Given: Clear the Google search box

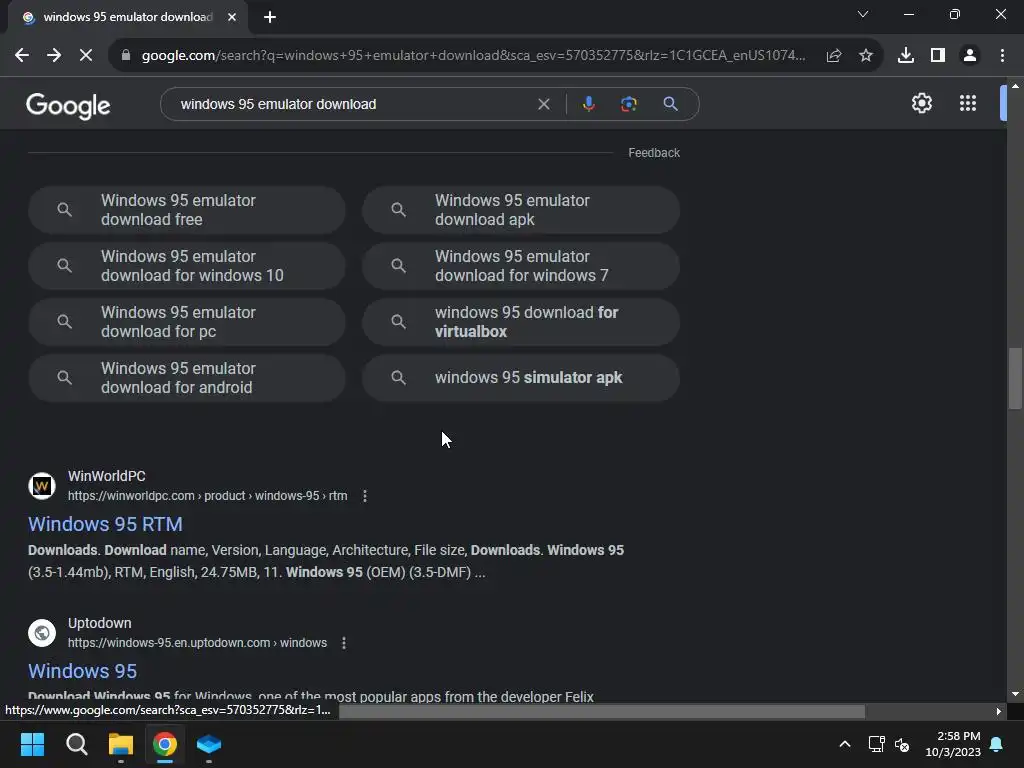Looking at the screenshot, I should tap(543, 104).
